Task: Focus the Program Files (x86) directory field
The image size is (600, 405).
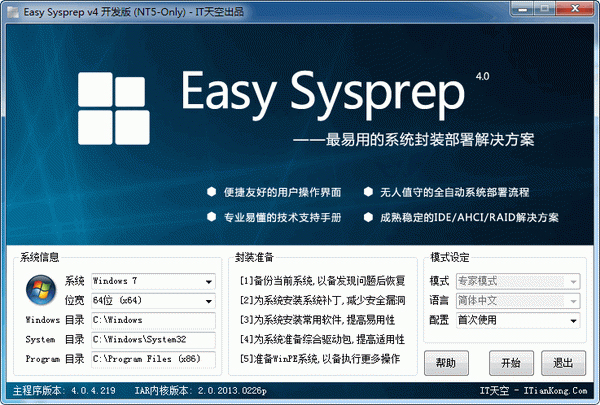Action: click(x=153, y=359)
